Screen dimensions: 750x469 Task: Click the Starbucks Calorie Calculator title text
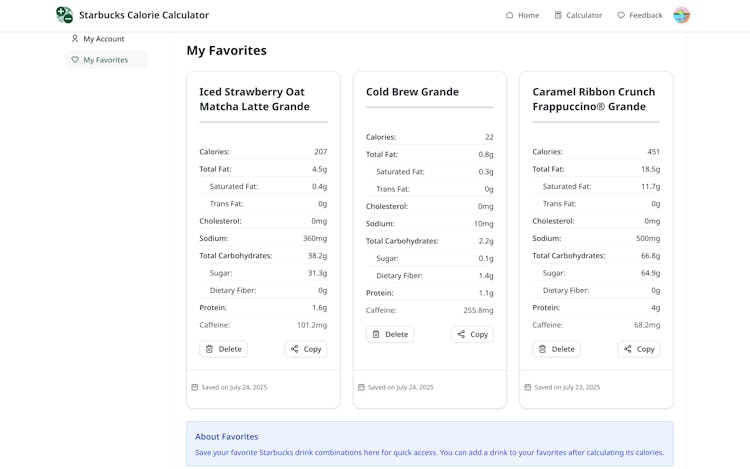(144, 15)
